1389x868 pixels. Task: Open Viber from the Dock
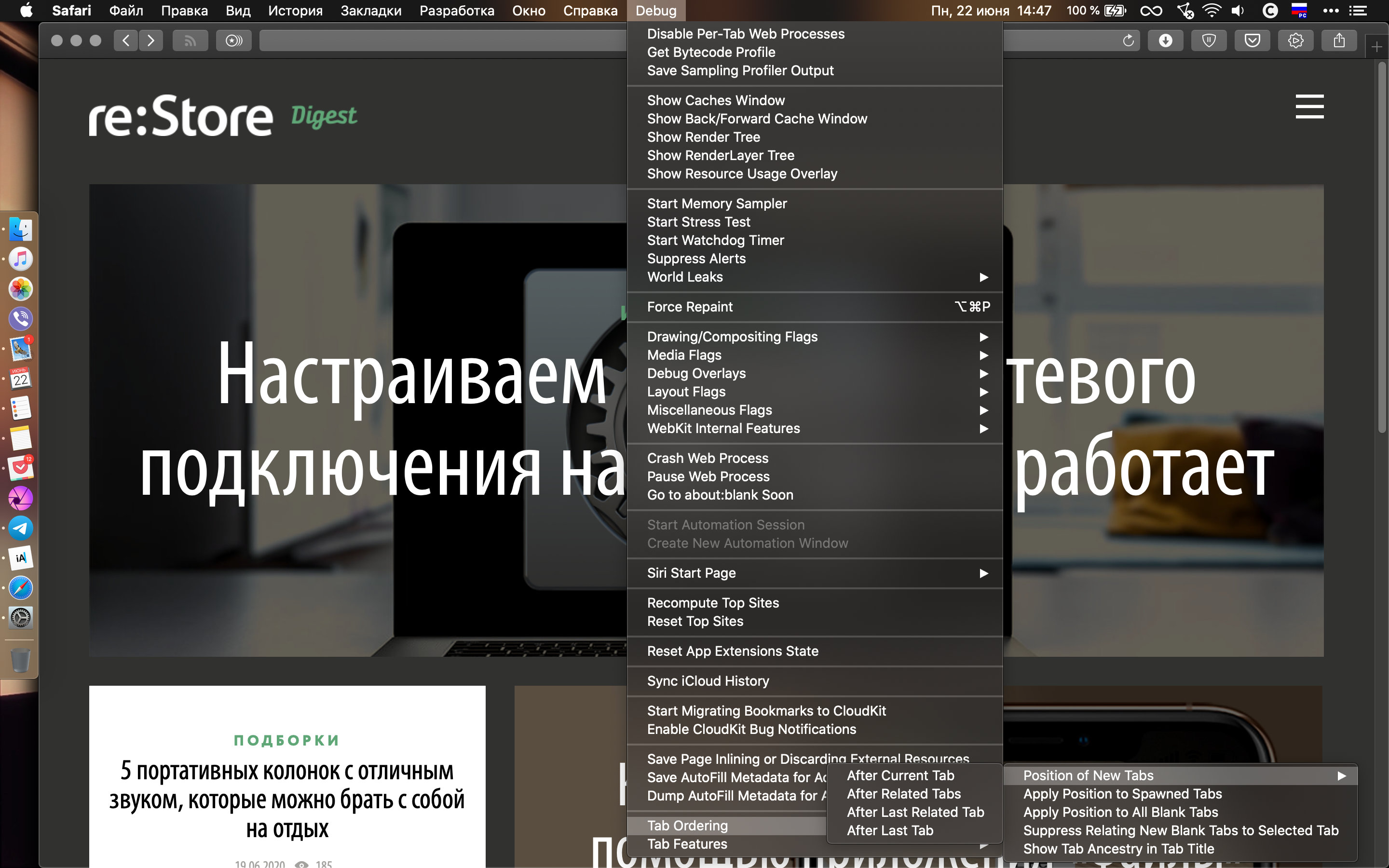pos(21,319)
